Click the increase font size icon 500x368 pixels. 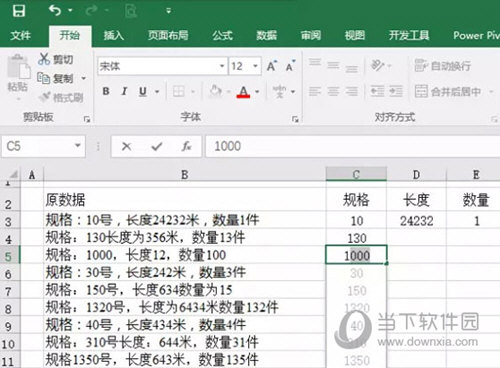pyautogui.click(x=272, y=66)
